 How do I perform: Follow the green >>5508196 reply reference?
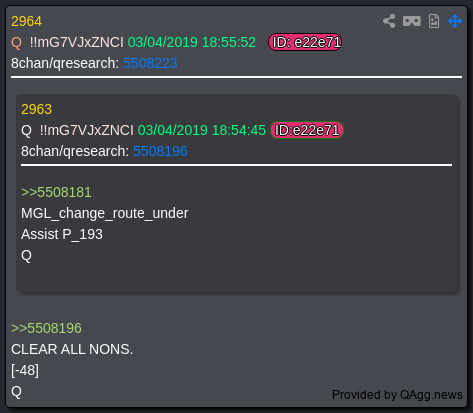[46, 328]
